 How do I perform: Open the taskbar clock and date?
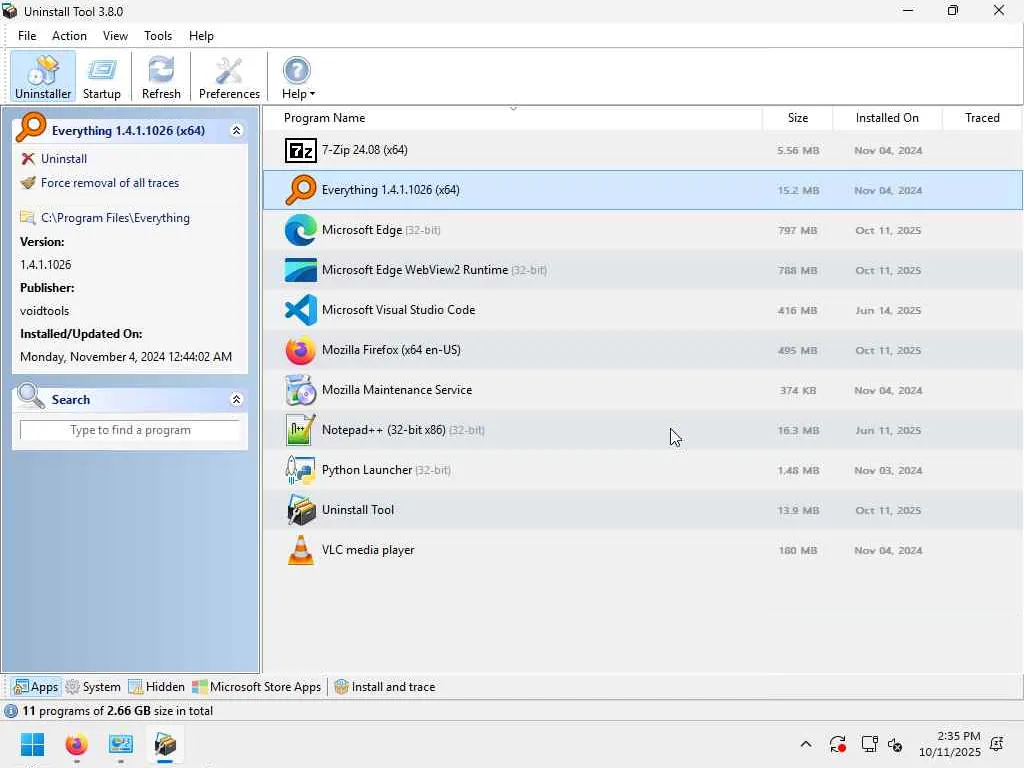pyautogui.click(x=950, y=744)
